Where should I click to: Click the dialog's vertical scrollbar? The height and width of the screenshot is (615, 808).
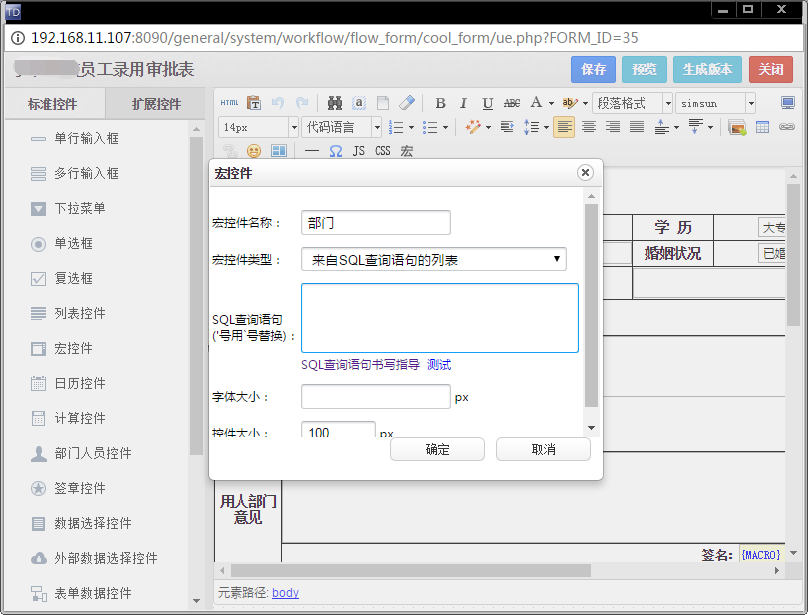pyautogui.click(x=591, y=305)
